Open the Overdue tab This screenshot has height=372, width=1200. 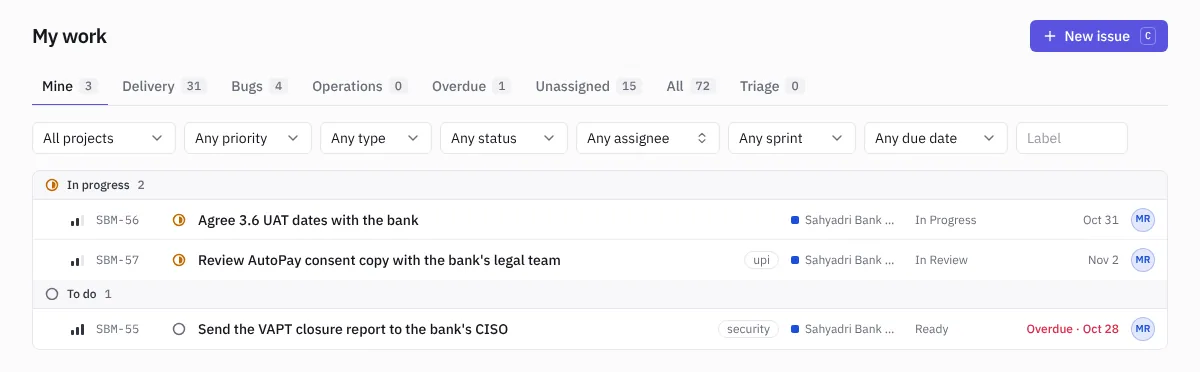tap(471, 86)
